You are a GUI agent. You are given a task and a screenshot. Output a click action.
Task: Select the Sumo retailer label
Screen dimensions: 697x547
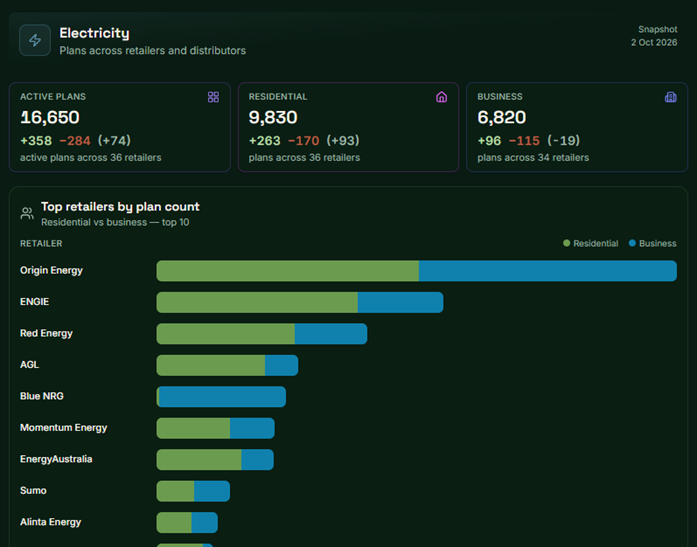point(33,491)
